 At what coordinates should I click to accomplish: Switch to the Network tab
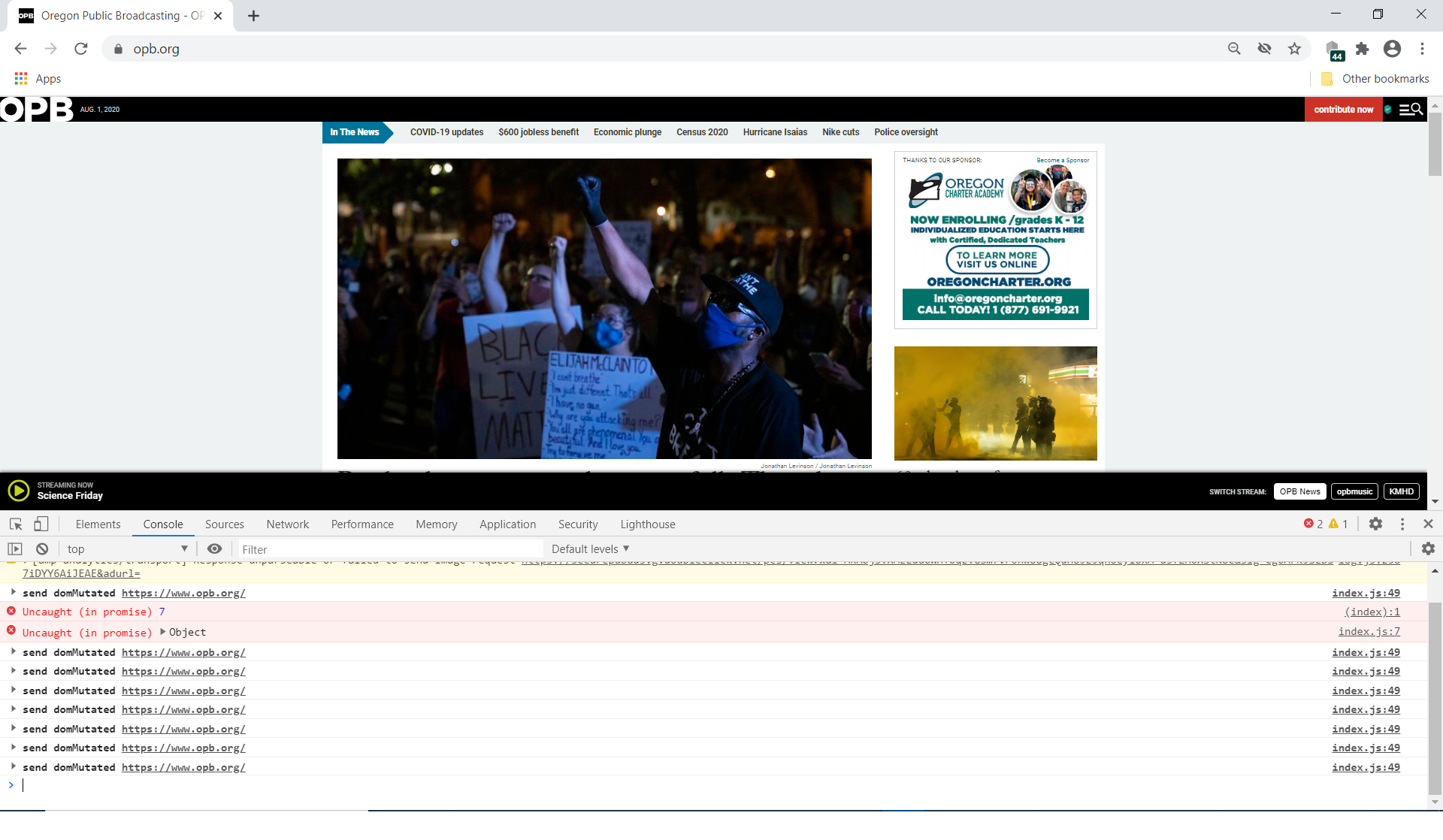tap(287, 524)
